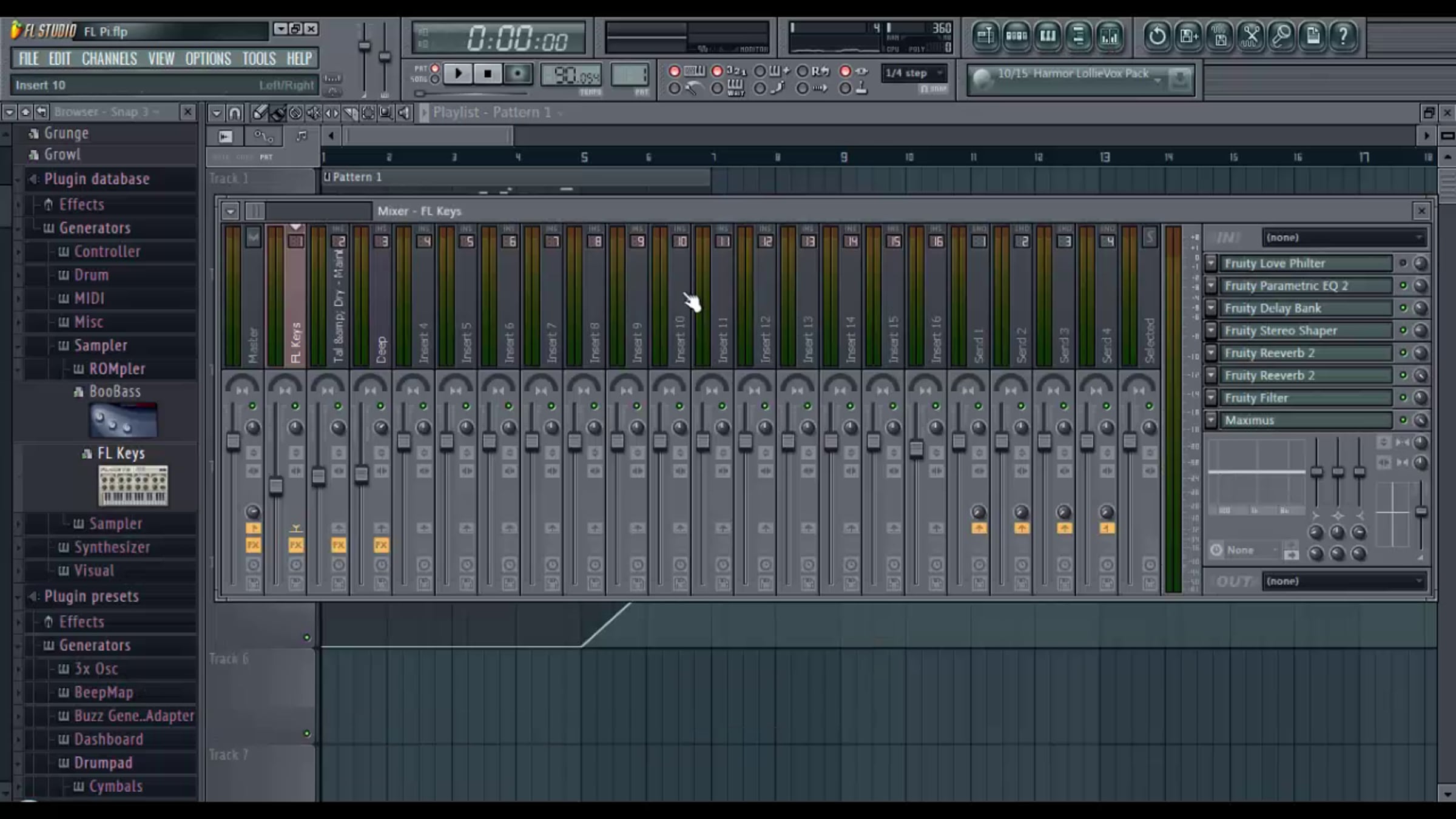Open the Step Sequencer window icon
The image size is (1456, 819).
1016,36
